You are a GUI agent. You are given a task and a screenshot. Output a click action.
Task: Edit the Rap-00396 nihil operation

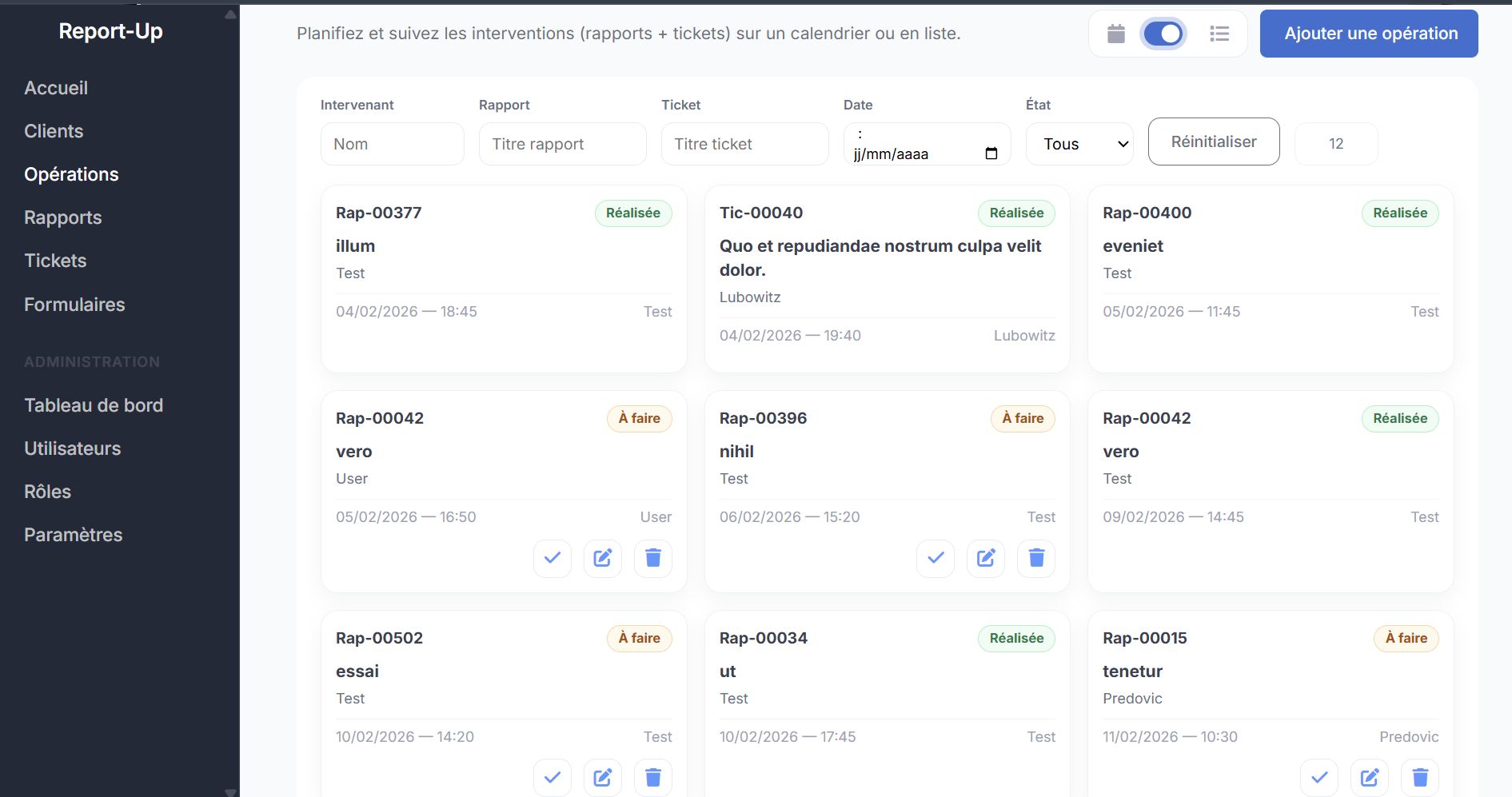pos(986,558)
